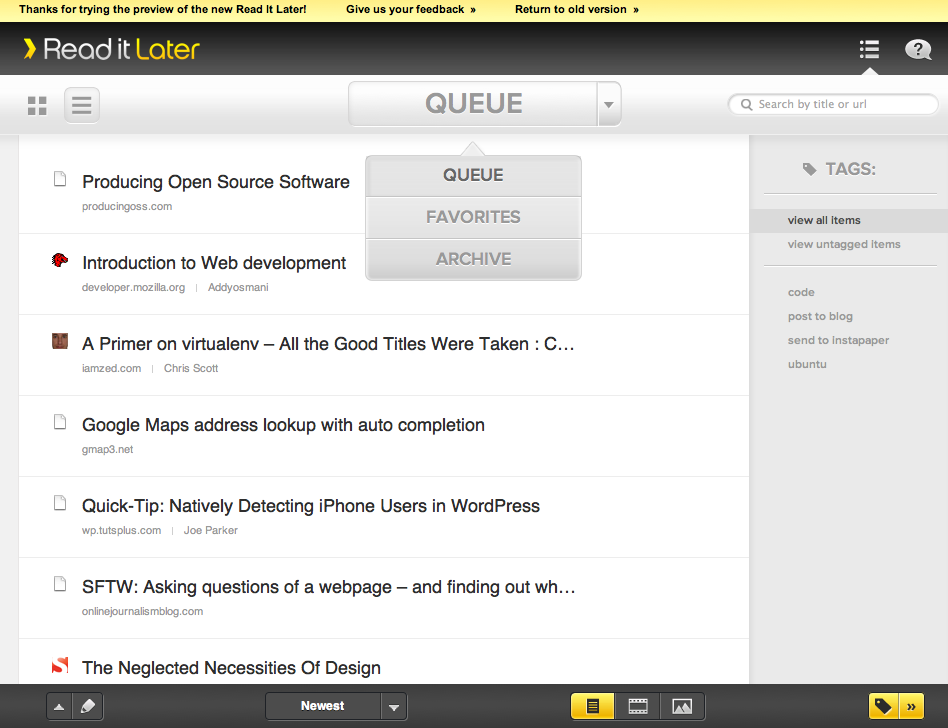Click the large QUEUE section button
The width and height of the screenshot is (948, 728).
(473, 104)
